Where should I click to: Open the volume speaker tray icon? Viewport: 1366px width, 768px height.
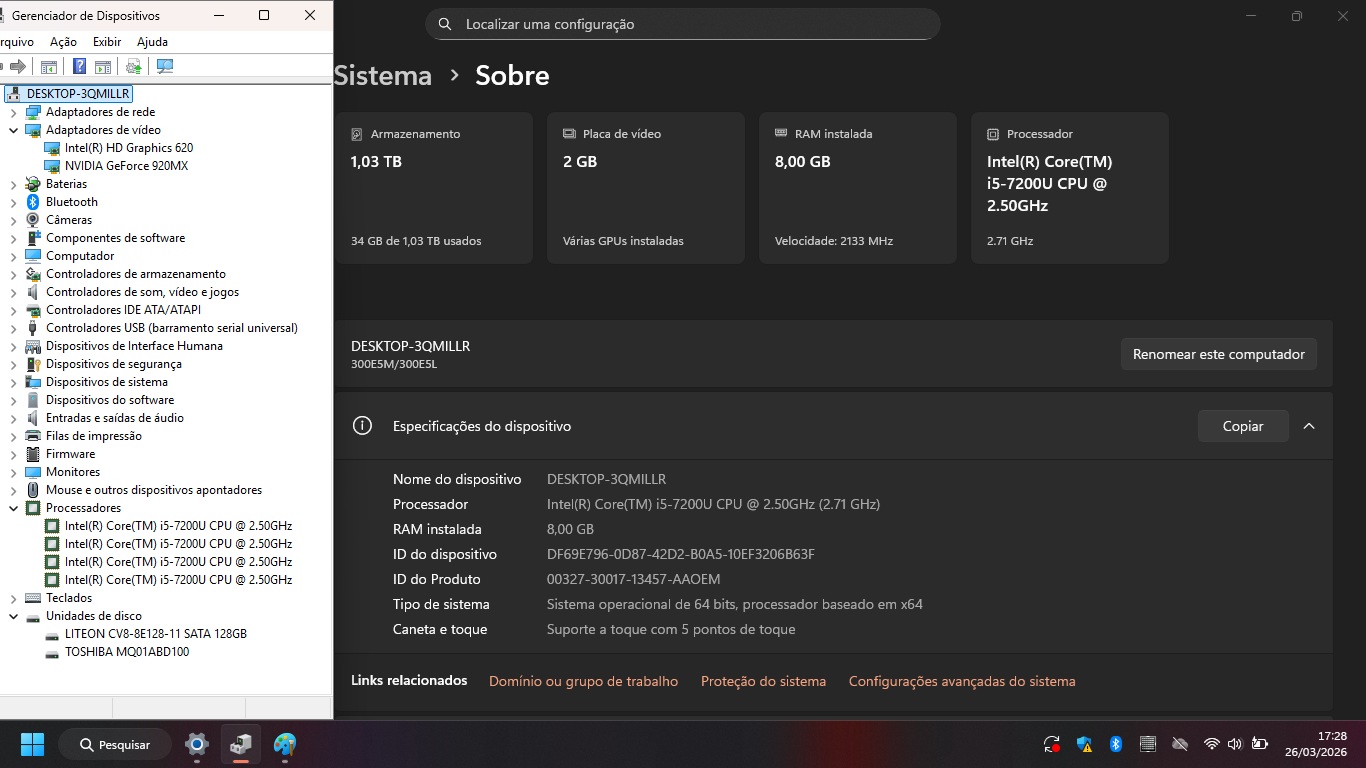pyautogui.click(x=1235, y=744)
